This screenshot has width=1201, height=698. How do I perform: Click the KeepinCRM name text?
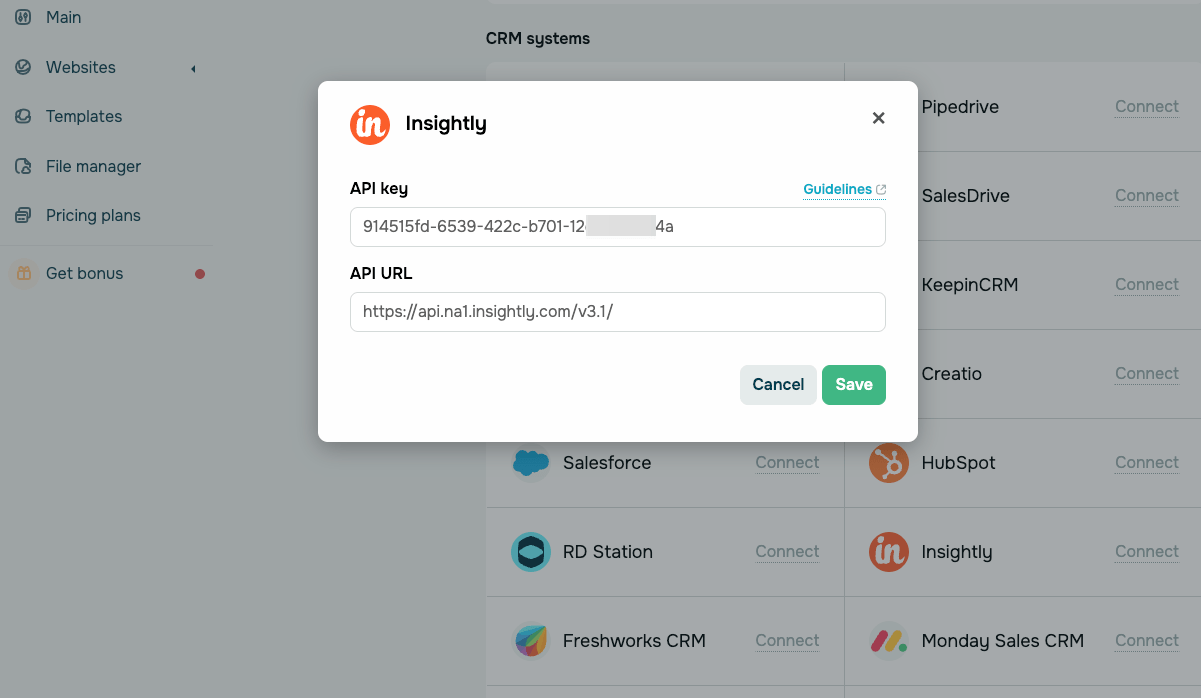[x=969, y=285]
